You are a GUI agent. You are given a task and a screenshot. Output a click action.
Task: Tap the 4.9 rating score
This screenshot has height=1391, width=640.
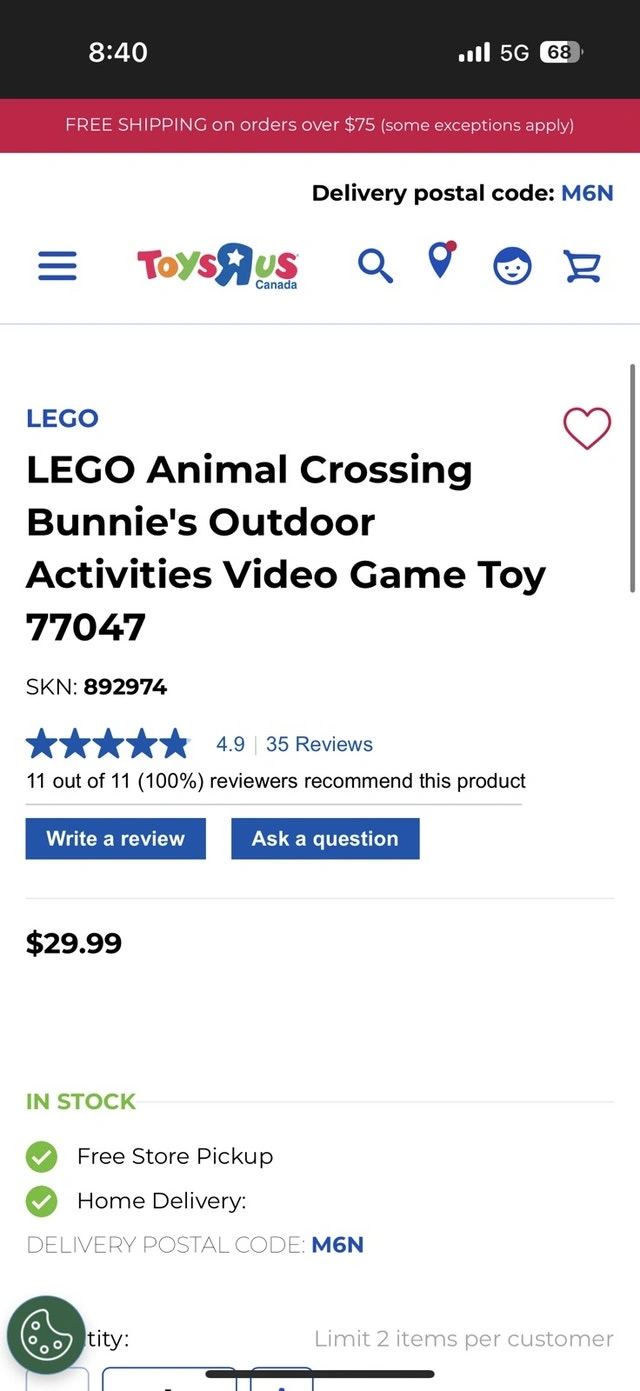(230, 744)
